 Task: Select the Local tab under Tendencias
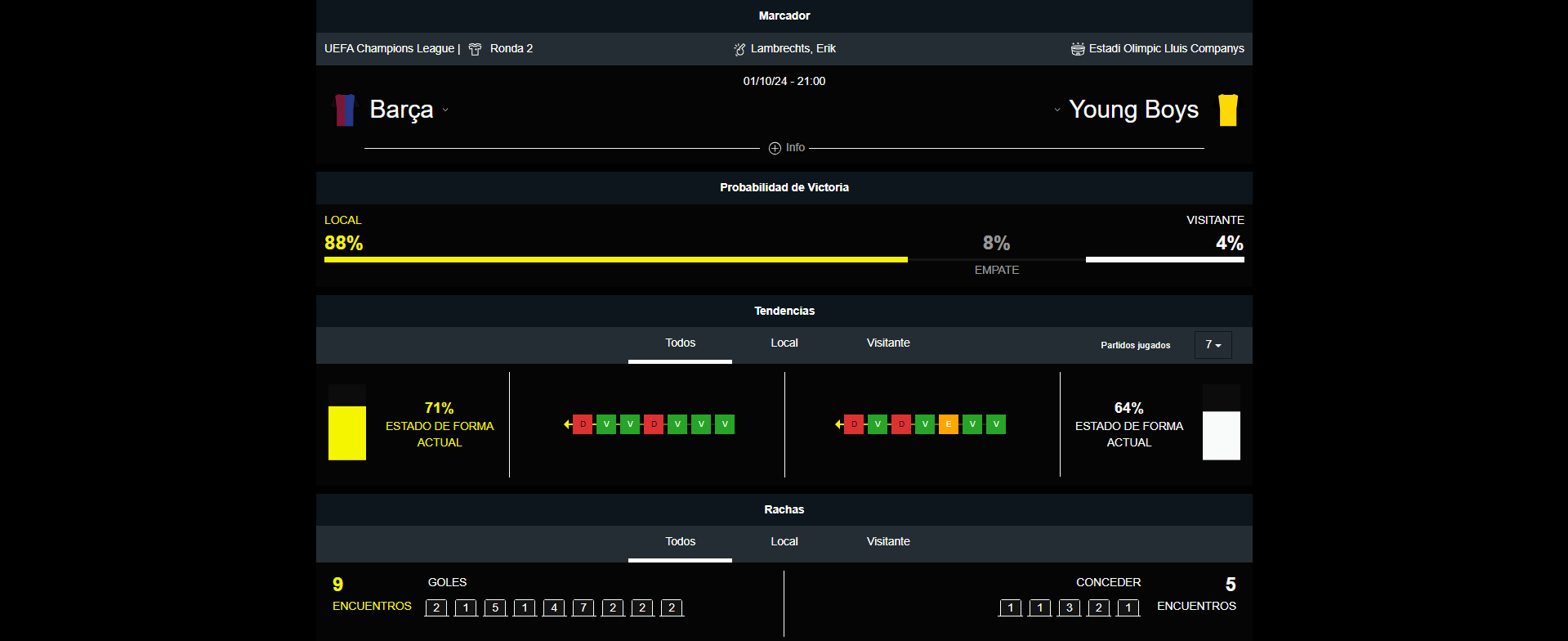click(784, 343)
